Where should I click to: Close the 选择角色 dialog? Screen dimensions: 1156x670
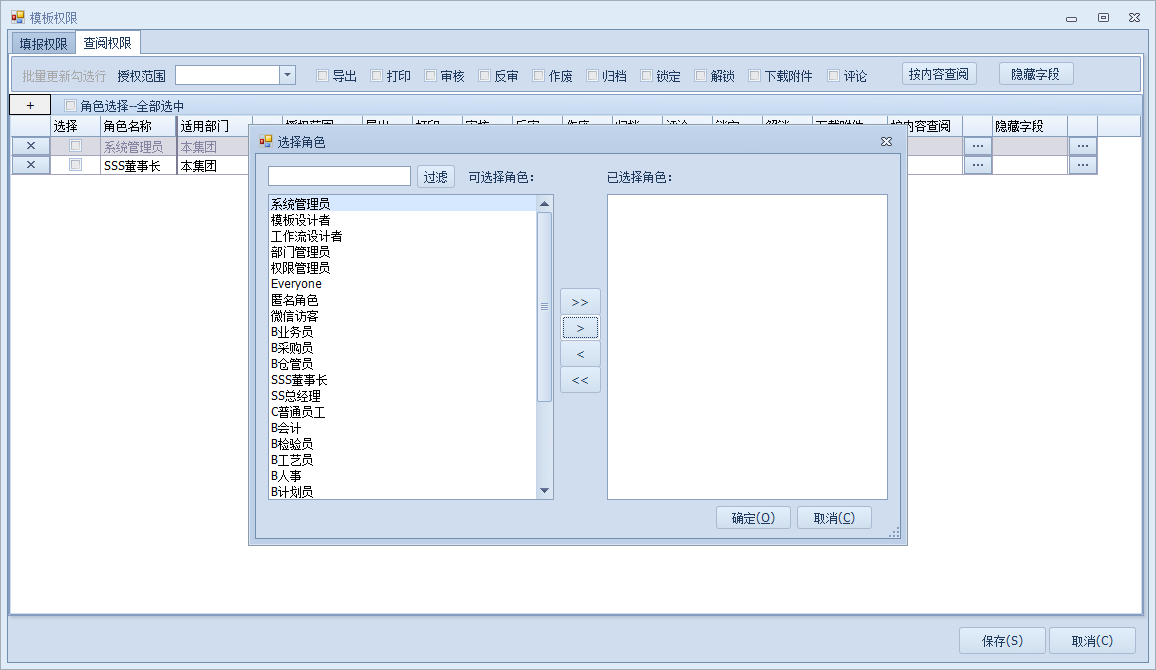point(886,142)
